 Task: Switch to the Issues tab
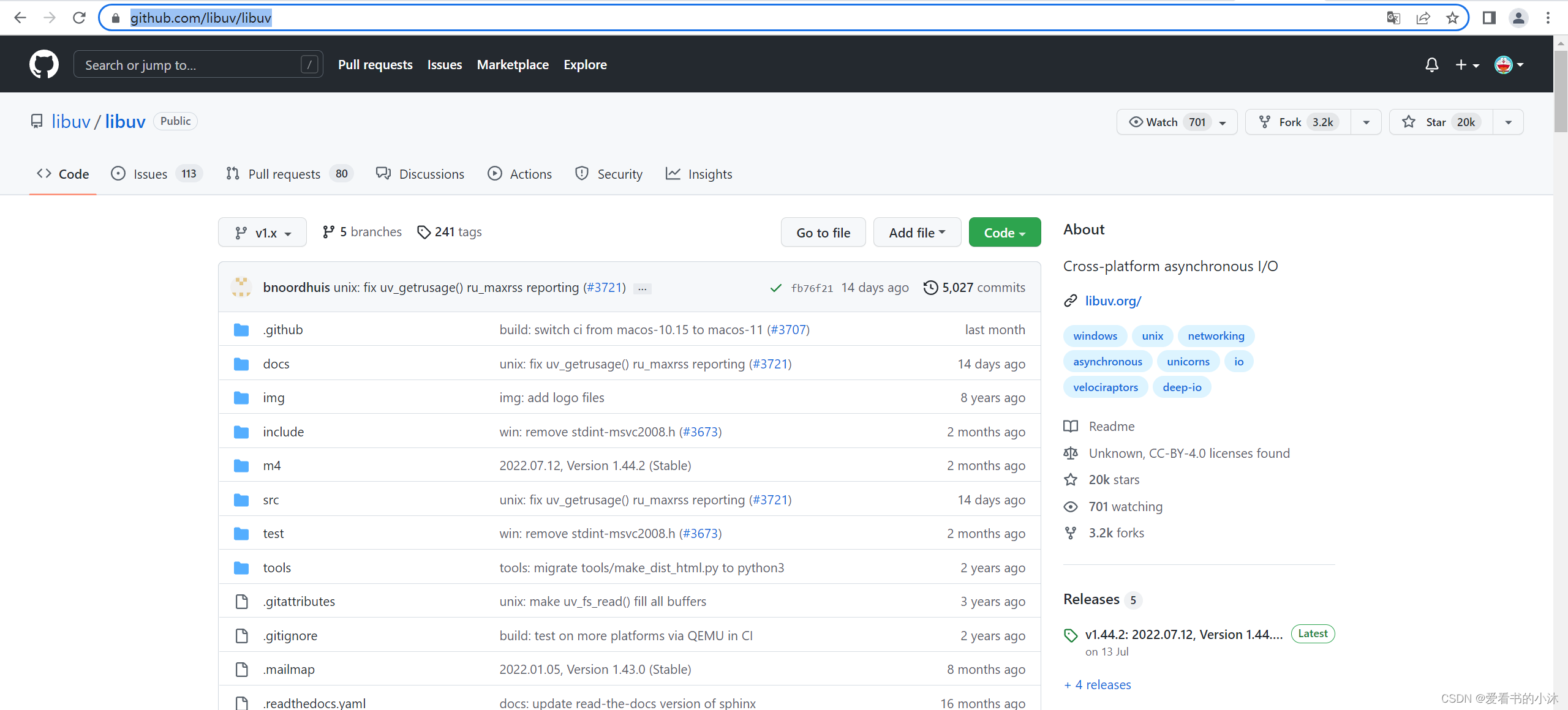150,174
